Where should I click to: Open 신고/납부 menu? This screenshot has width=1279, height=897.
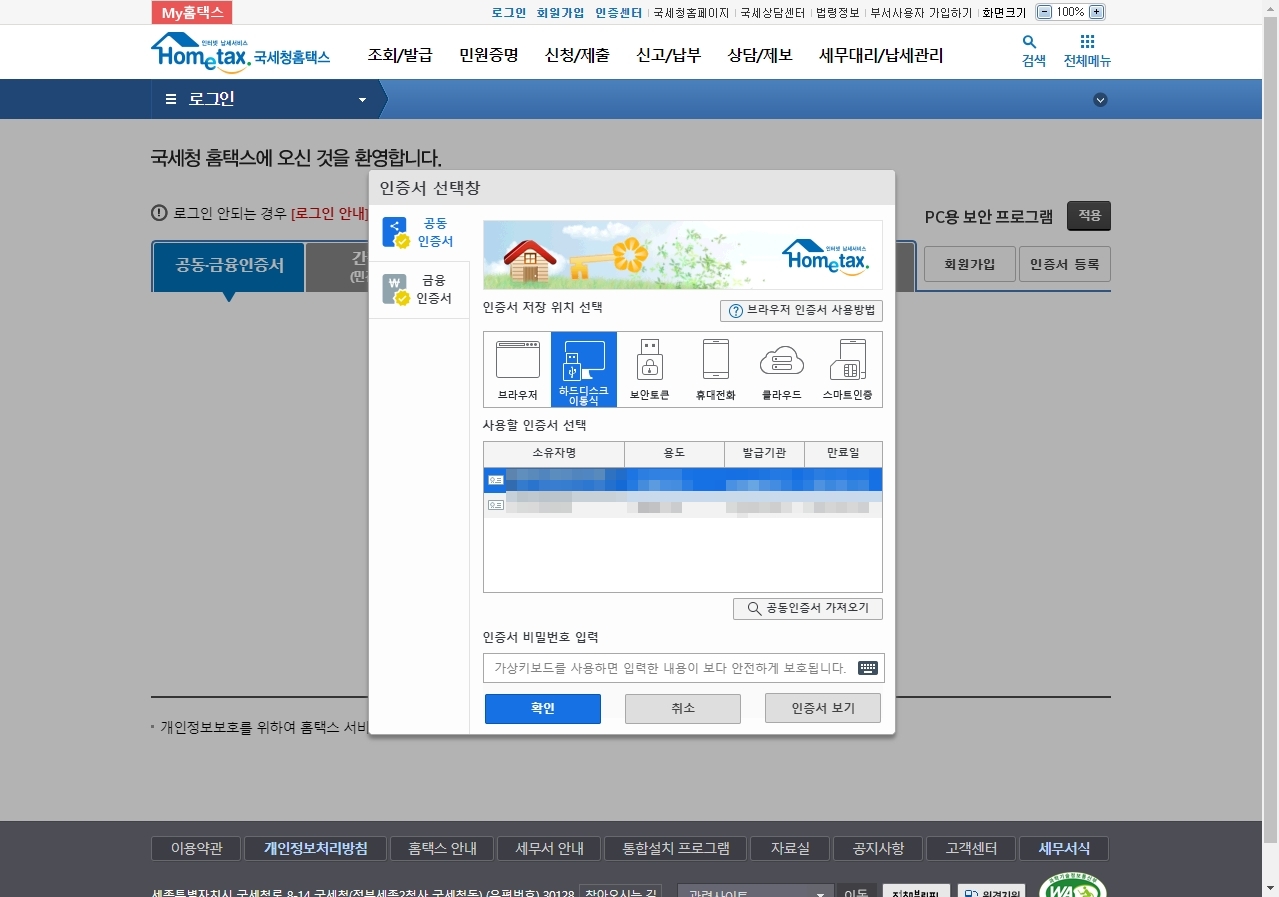(x=669, y=55)
